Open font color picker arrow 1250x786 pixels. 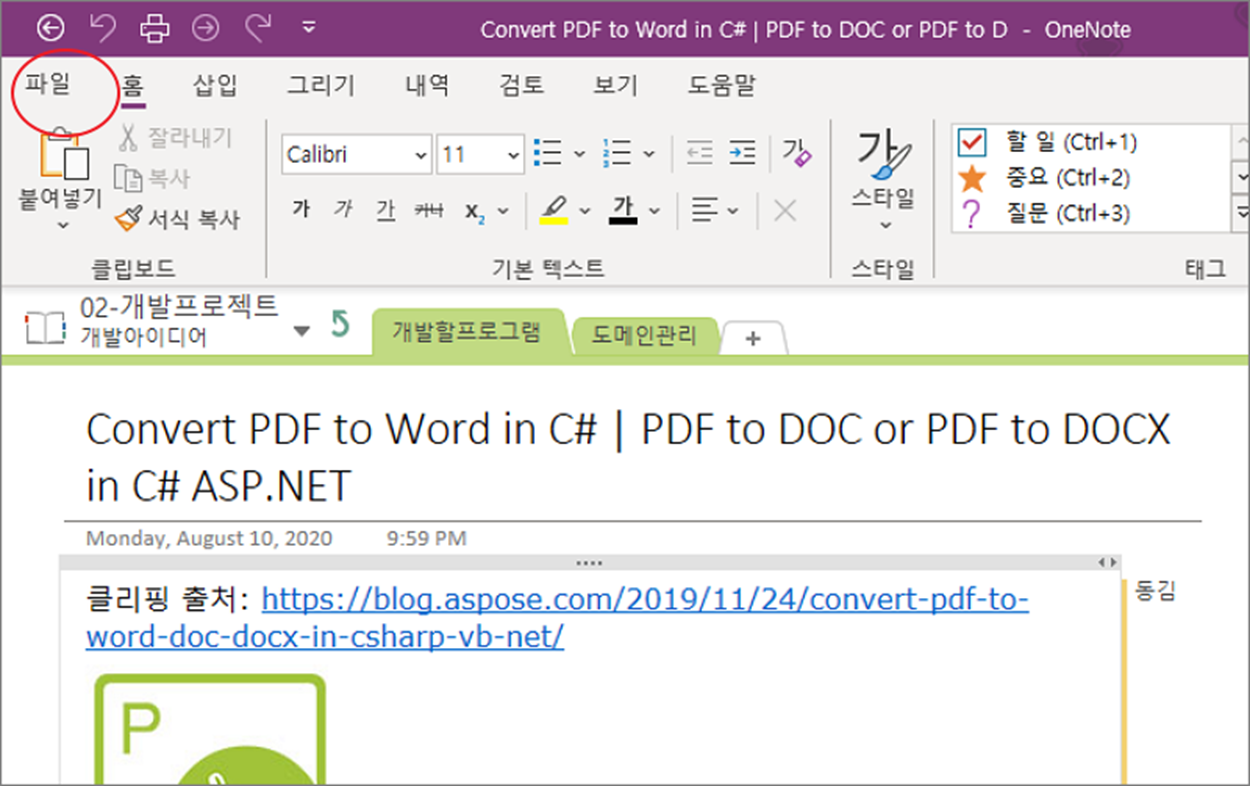[654, 211]
